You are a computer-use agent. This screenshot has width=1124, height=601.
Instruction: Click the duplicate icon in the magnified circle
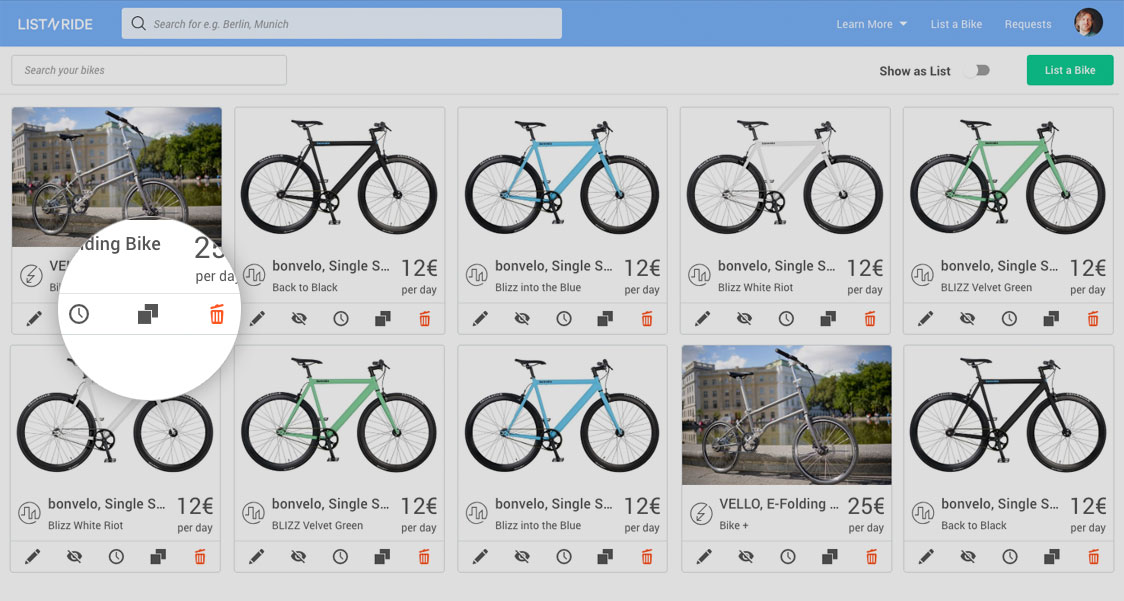pyautogui.click(x=148, y=315)
